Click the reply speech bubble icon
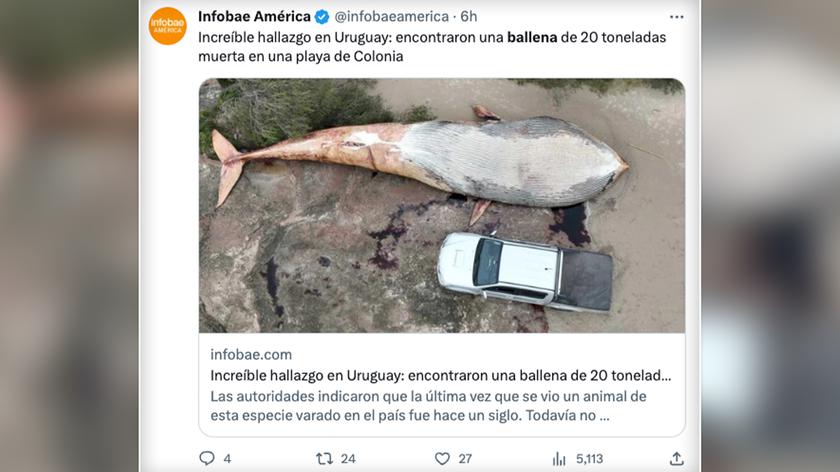Screen dimensions: 840x472 point(207,459)
